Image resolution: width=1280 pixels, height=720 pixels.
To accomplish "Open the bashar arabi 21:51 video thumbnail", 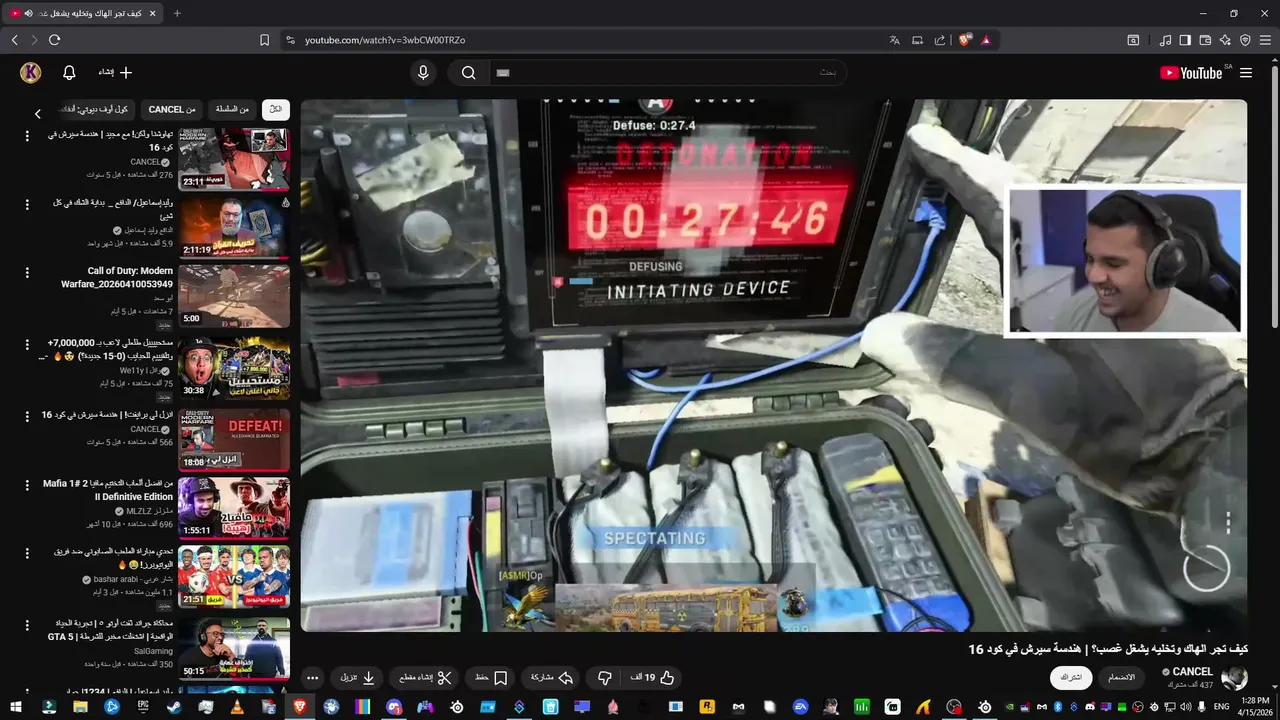I will pos(234,576).
